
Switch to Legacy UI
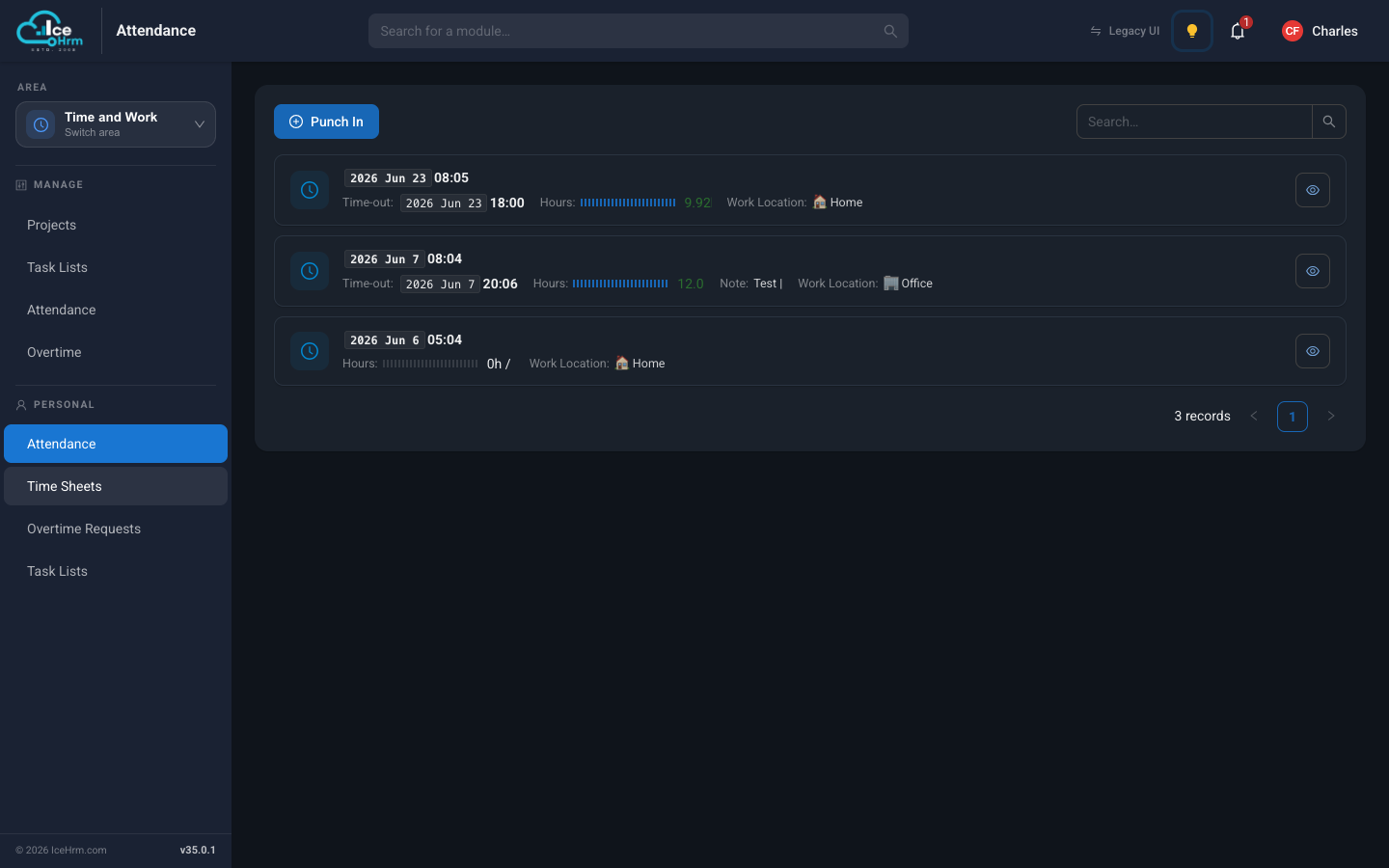[1125, 31]
